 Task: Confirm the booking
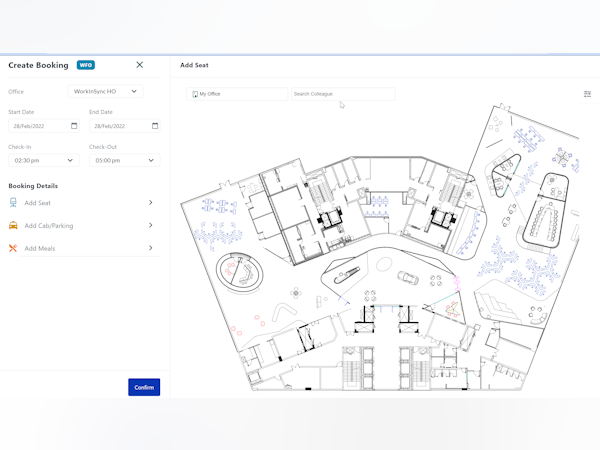144,387
